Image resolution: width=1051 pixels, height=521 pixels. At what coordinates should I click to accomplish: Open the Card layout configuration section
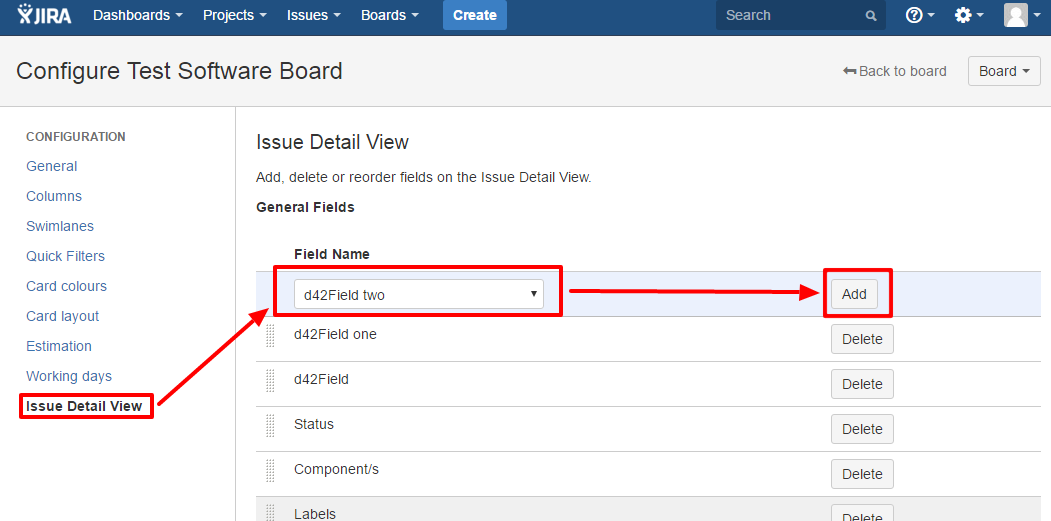click(x=62, y=316)
